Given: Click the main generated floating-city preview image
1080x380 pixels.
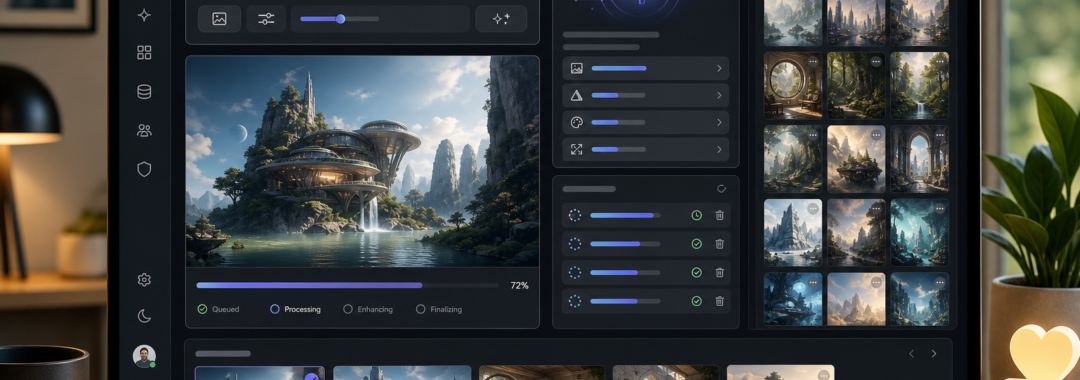Looking at the screenshot, I should (362, 161).
